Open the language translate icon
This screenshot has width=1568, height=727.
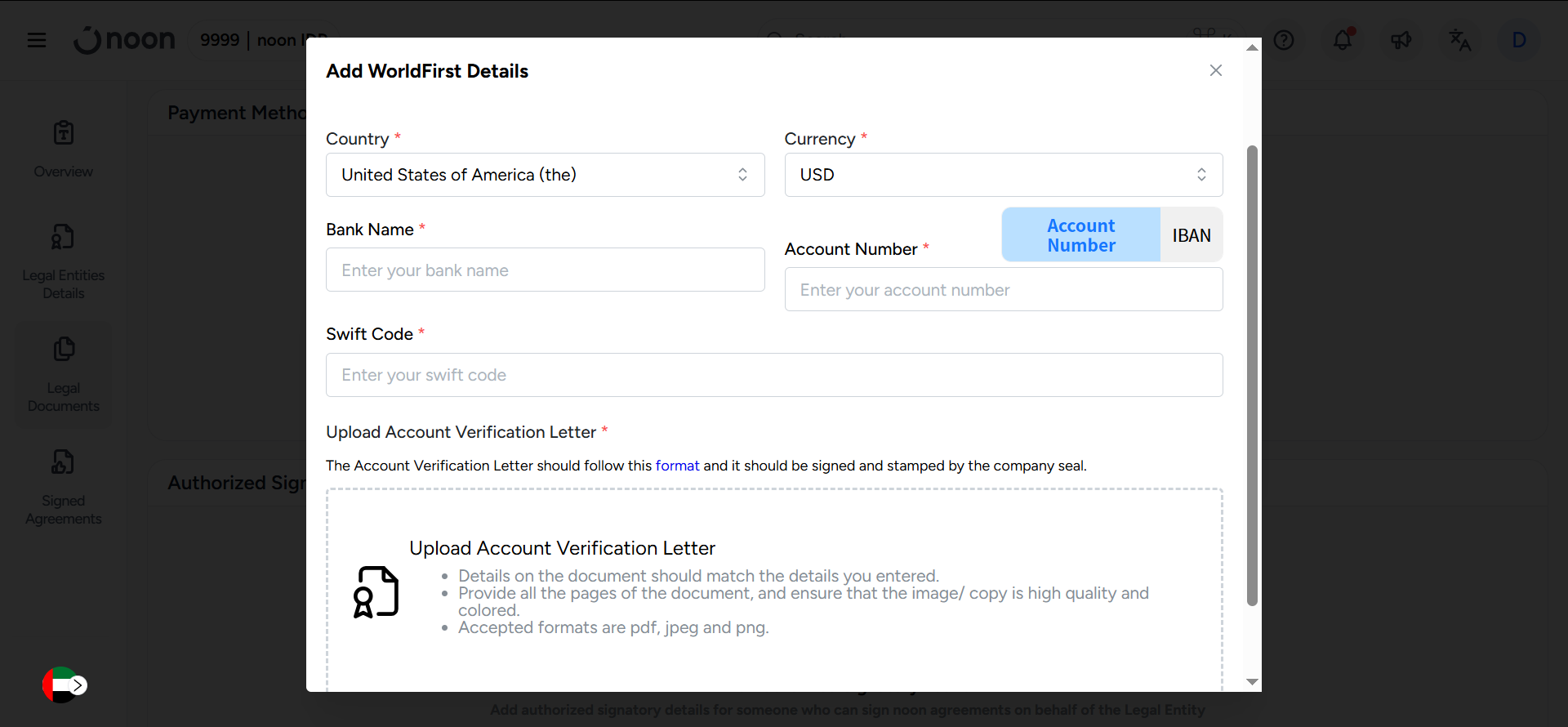coord(1459,40)
